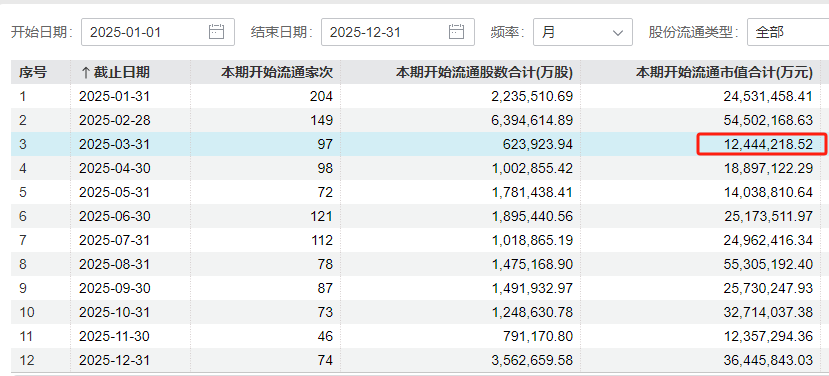Click the count cell 46
829x376 pixels.
325,336
